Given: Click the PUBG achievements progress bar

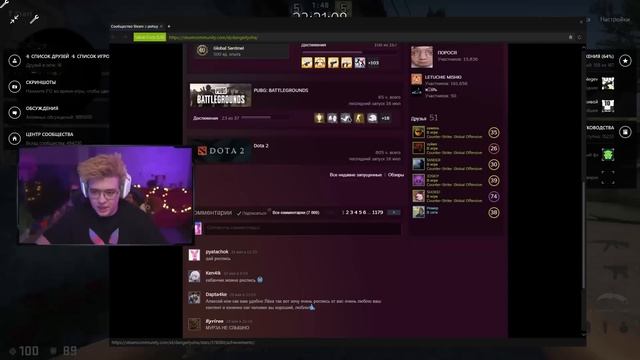Looking at the screenshot, I should 264,118.
